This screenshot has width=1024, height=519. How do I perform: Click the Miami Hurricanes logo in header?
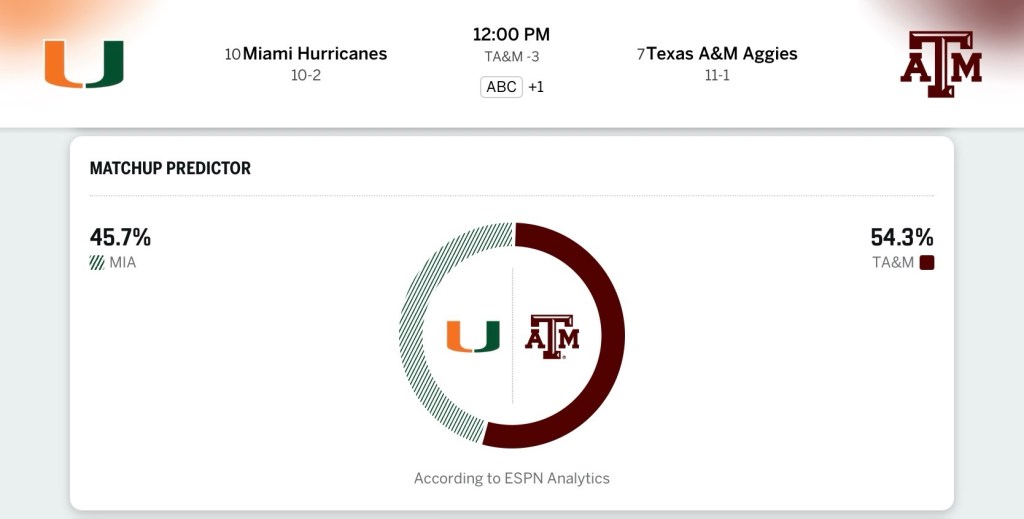[x=83, y=64]
